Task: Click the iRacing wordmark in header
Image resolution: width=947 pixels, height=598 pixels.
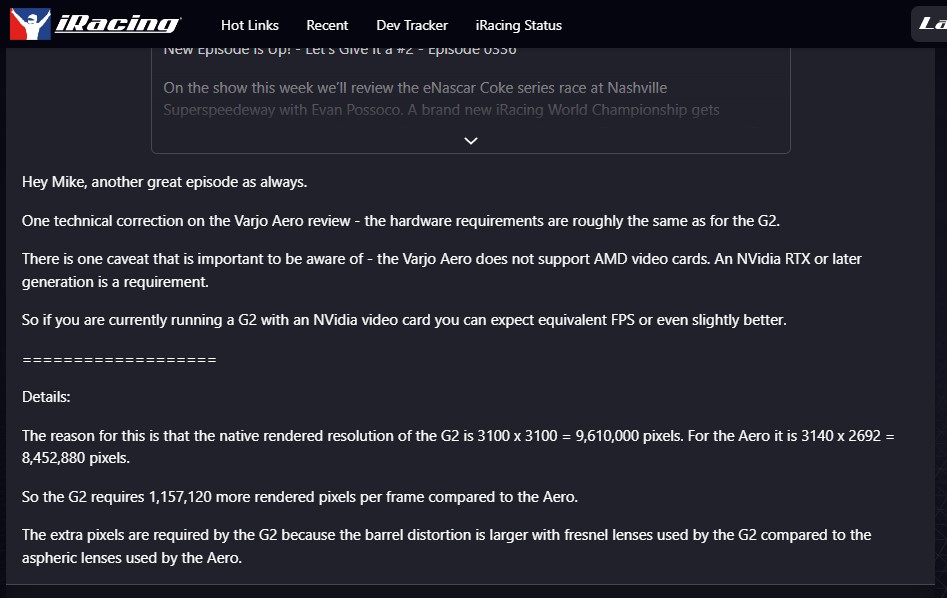Action: tap(118, 24)
